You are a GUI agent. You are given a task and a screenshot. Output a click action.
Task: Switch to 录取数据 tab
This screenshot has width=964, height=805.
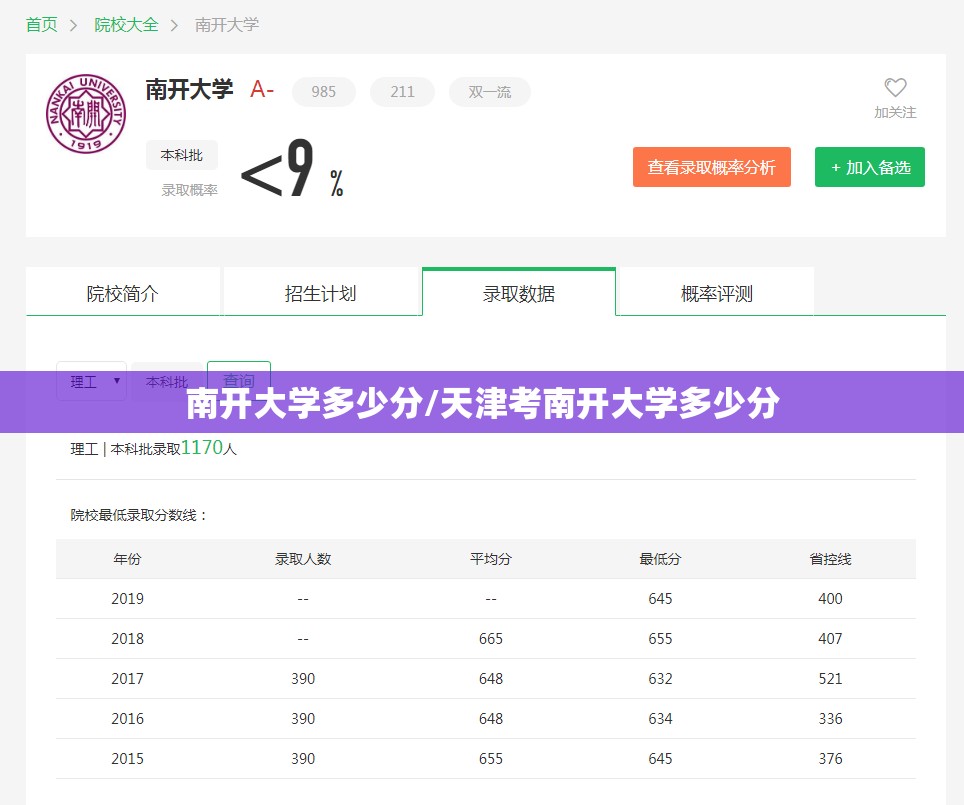pyautogui.click(x=519, y=293)
